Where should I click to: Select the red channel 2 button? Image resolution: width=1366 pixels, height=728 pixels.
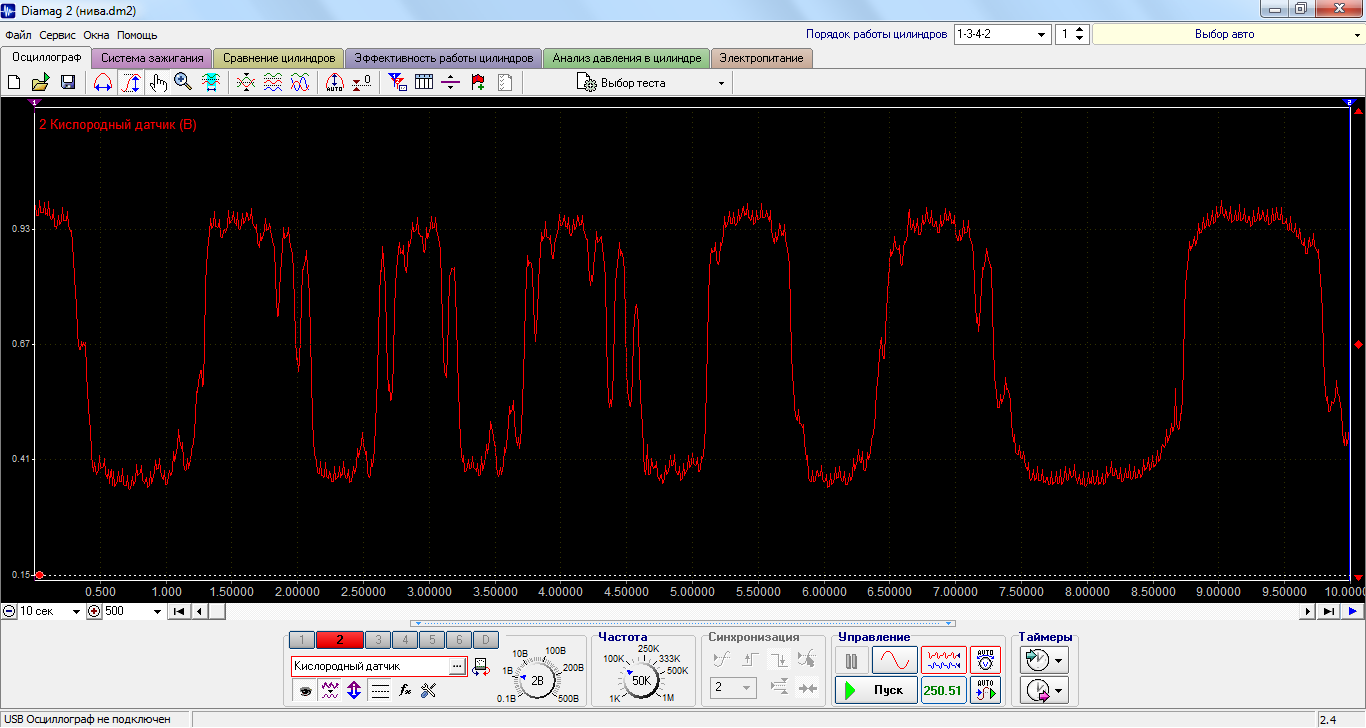(340, 640)
